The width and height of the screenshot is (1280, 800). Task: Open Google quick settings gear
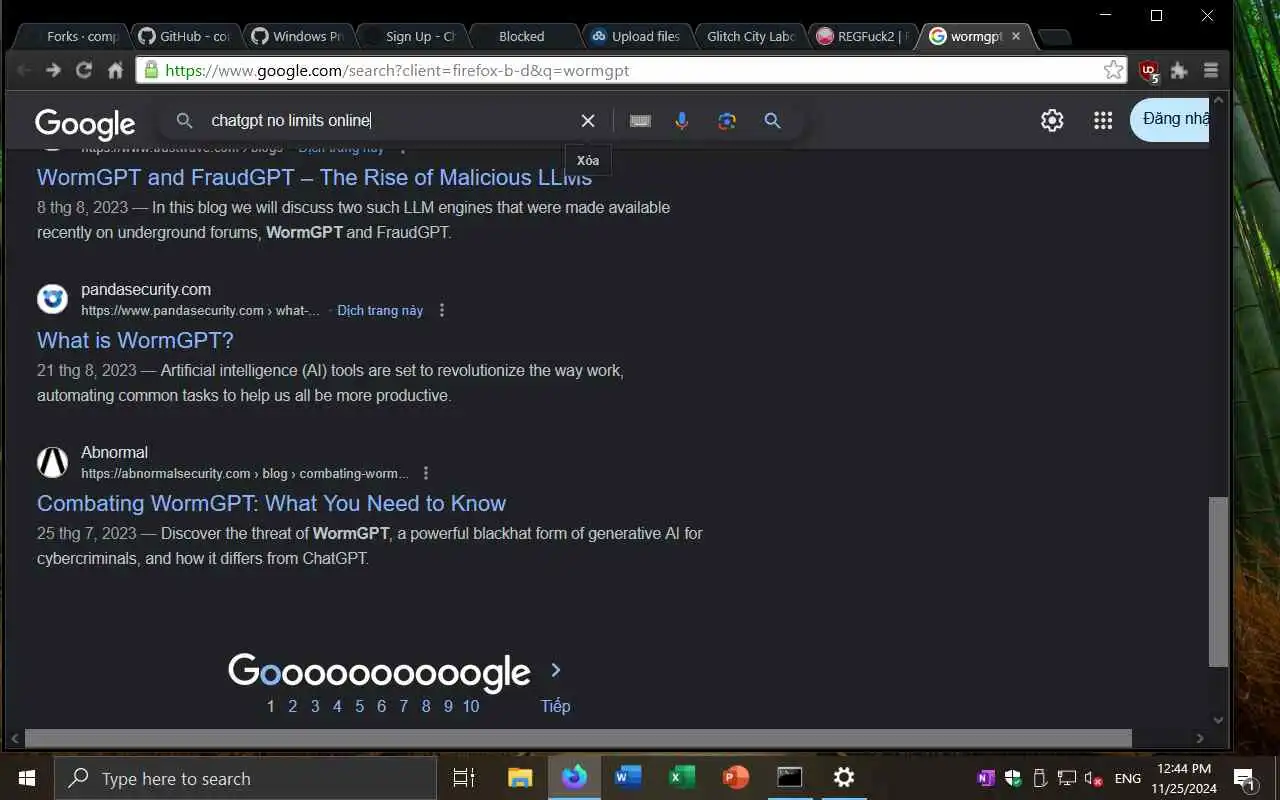[1052, 120]
